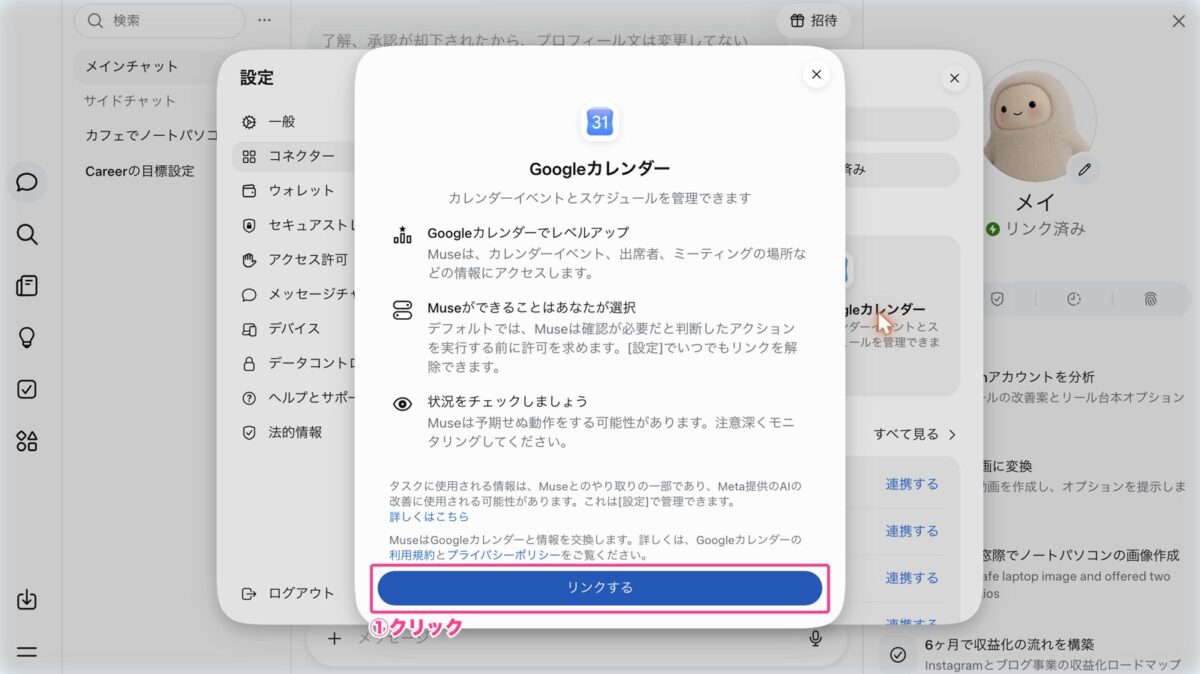Click the ログアウト exit icon
The height and width of the screenshot is (674, 1200).
[x=249, y=593]
